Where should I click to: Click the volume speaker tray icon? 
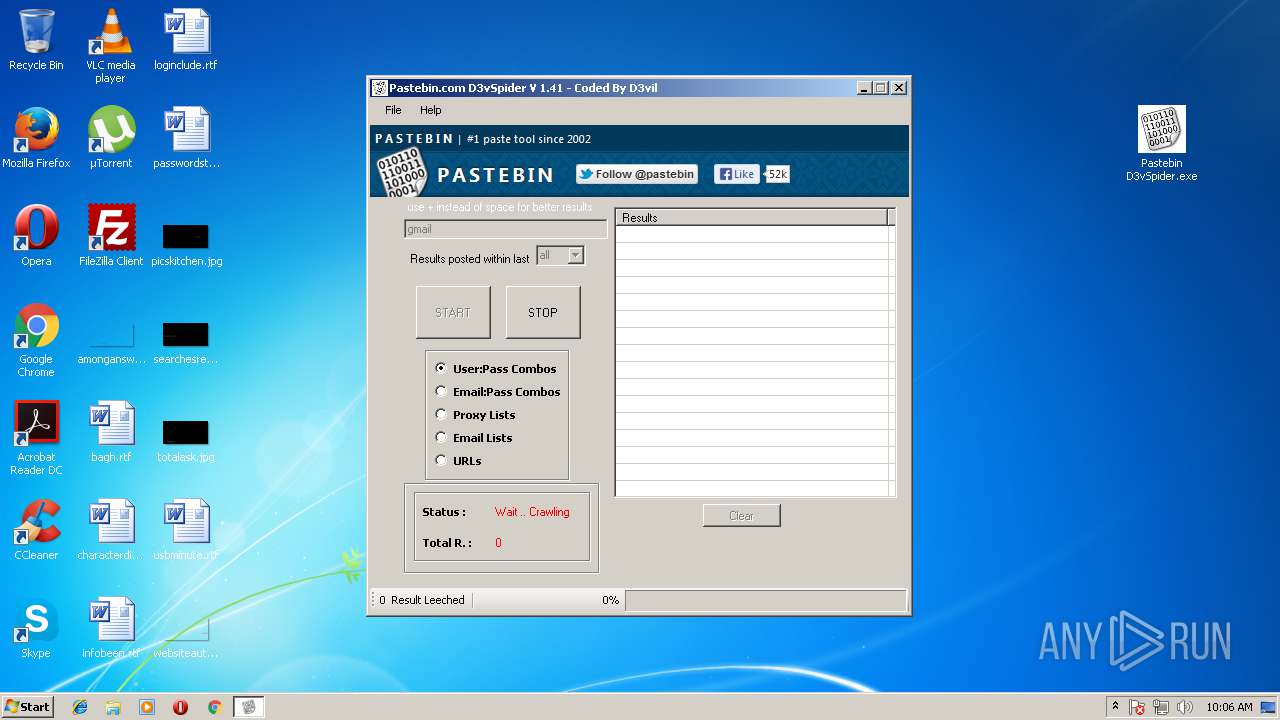coord(1185,707)
